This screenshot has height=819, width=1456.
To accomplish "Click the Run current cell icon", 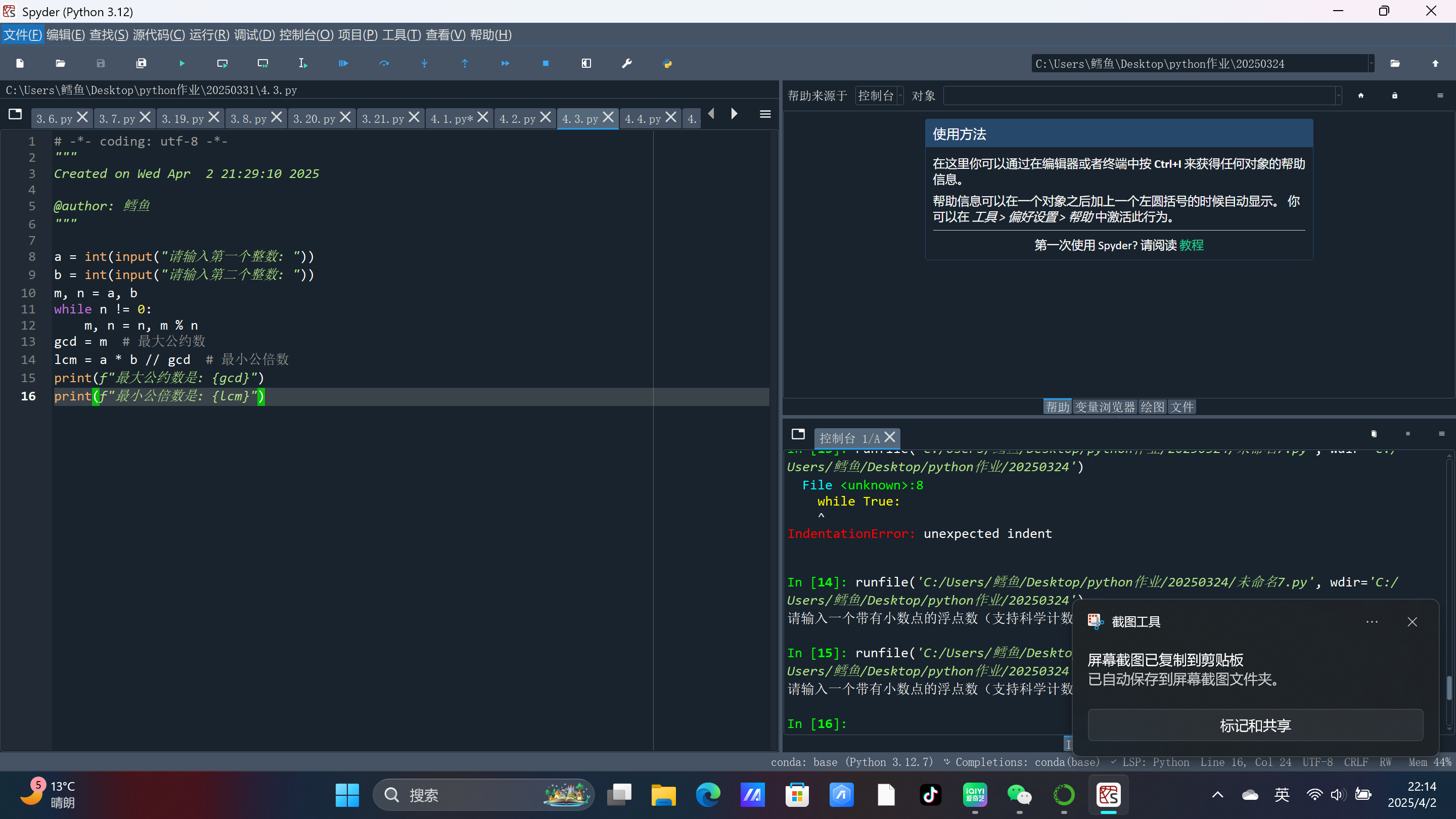I will pos(222,63).
